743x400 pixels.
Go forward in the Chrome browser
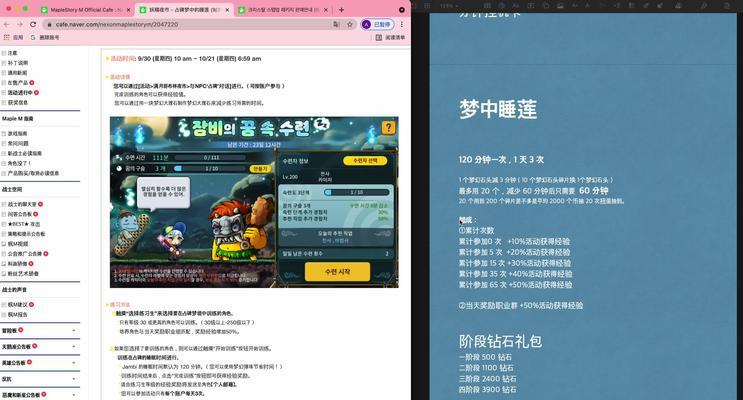tap(19, 24)
